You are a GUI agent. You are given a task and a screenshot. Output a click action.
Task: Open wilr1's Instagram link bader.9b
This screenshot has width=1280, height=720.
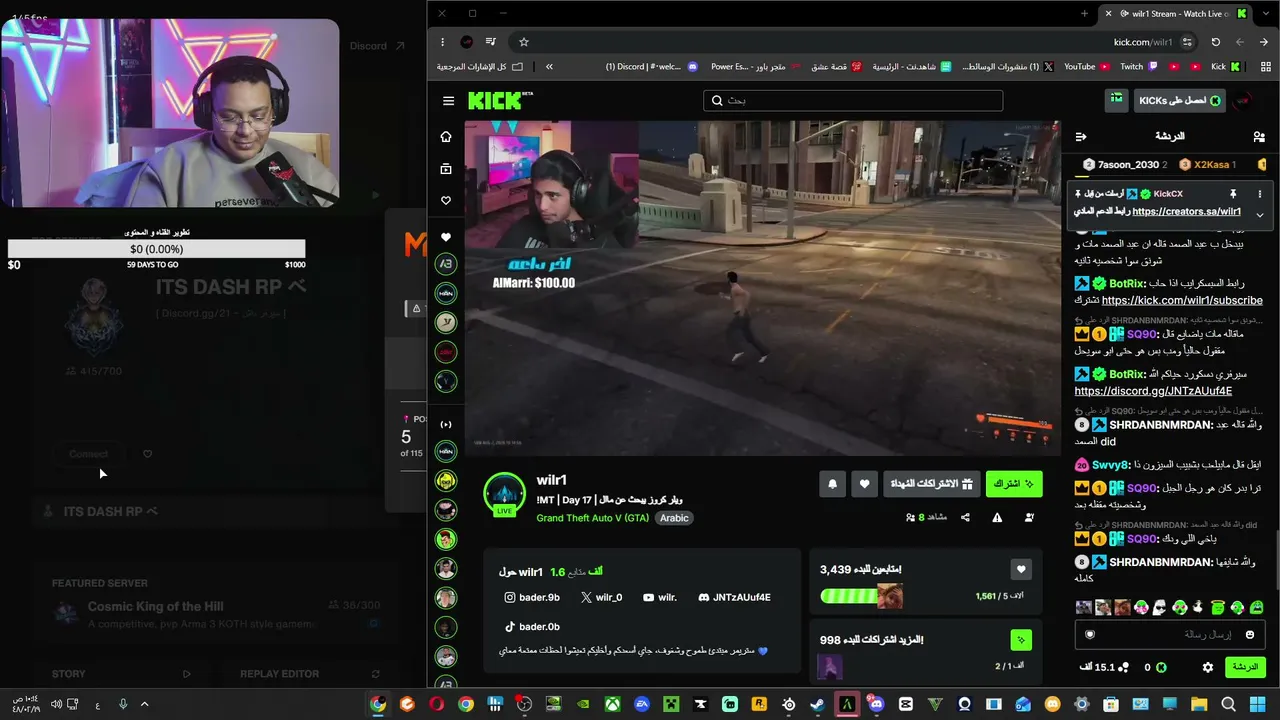coord(532,597)
